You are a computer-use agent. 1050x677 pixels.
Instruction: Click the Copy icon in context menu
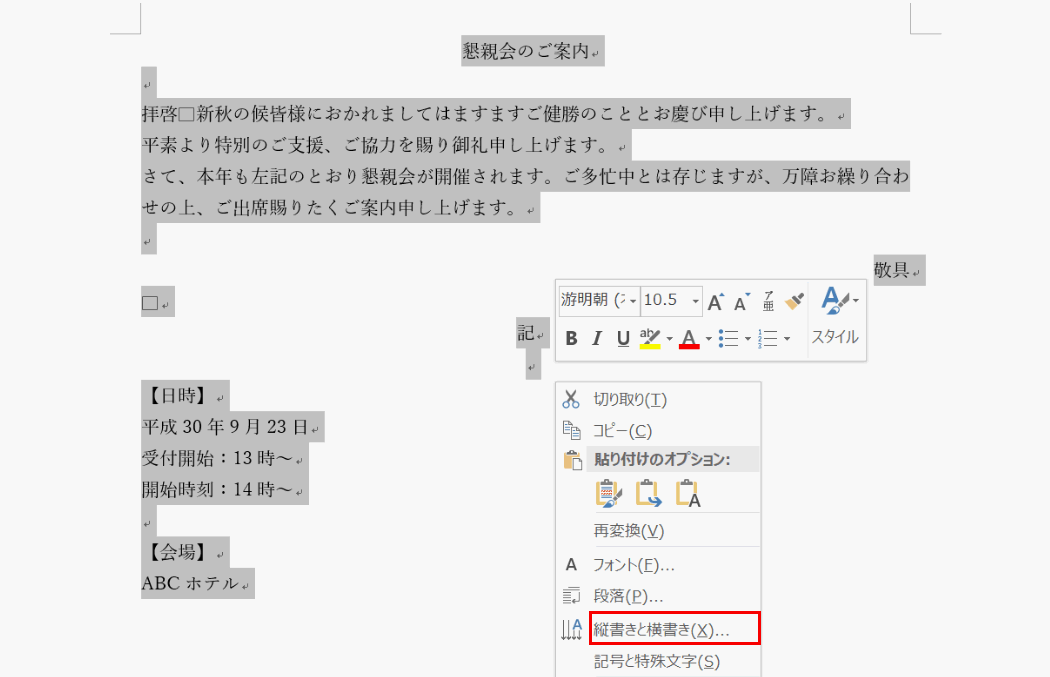[569, 430]
